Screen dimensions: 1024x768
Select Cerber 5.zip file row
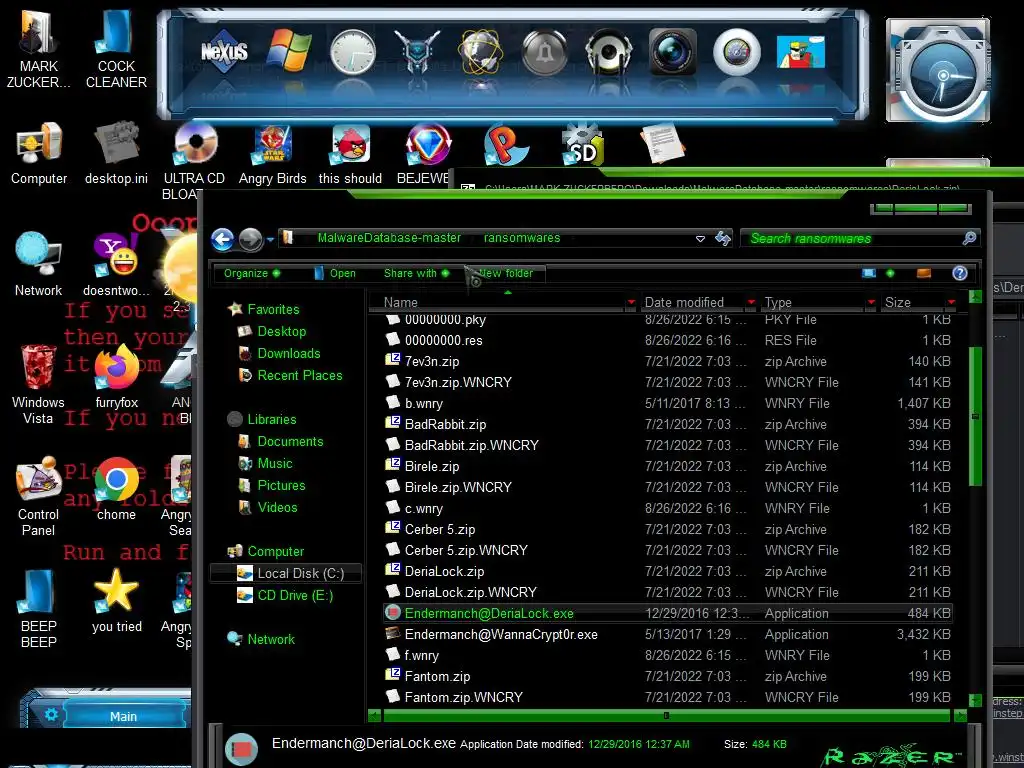(667, 530)
